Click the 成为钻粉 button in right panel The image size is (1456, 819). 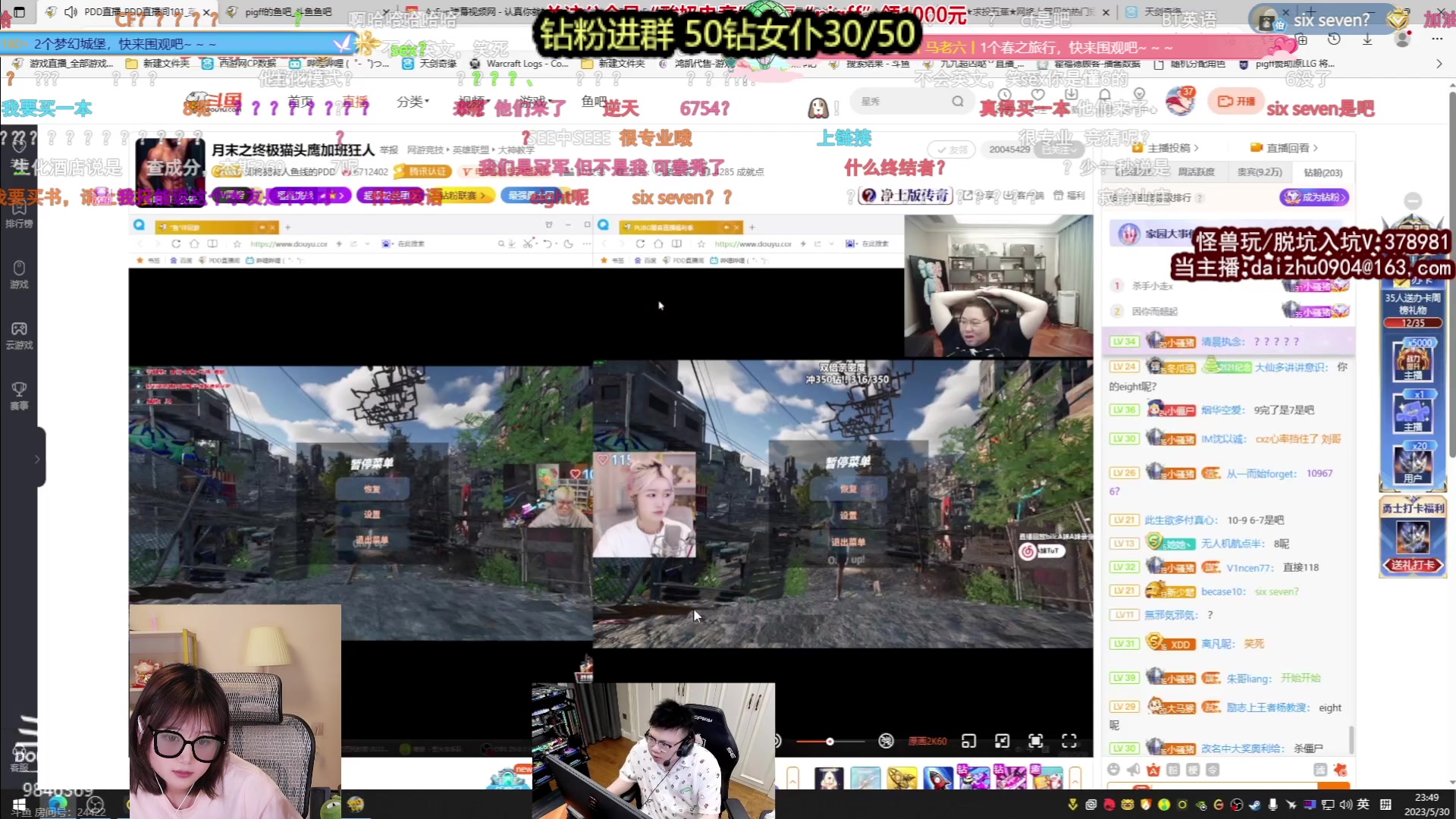(x=1313, y=197)
